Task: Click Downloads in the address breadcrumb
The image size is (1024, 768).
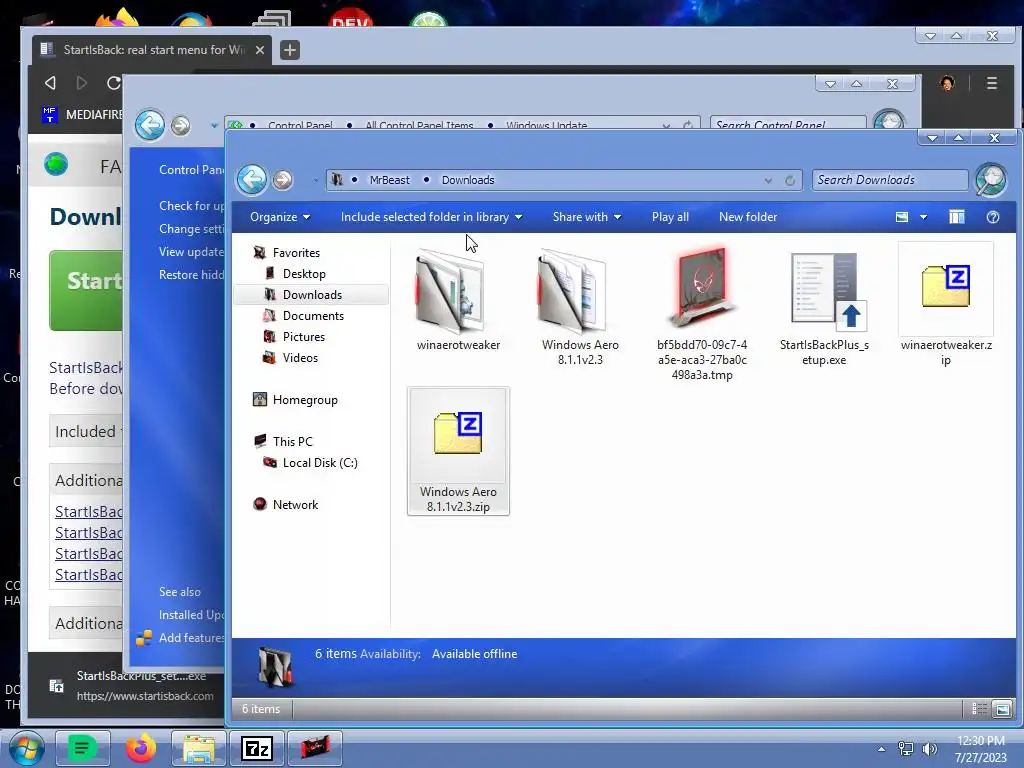Action: pyautogui.click(x=468, y=180)
